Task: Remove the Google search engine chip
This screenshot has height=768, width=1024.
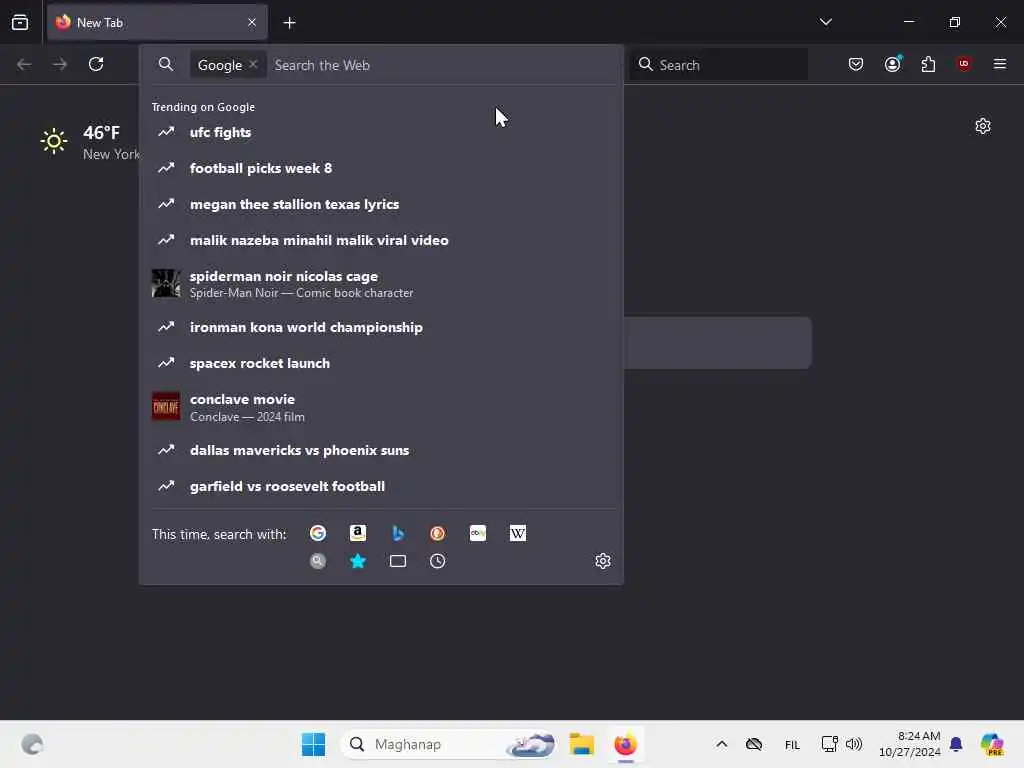Action: click(x=253, y=64)
